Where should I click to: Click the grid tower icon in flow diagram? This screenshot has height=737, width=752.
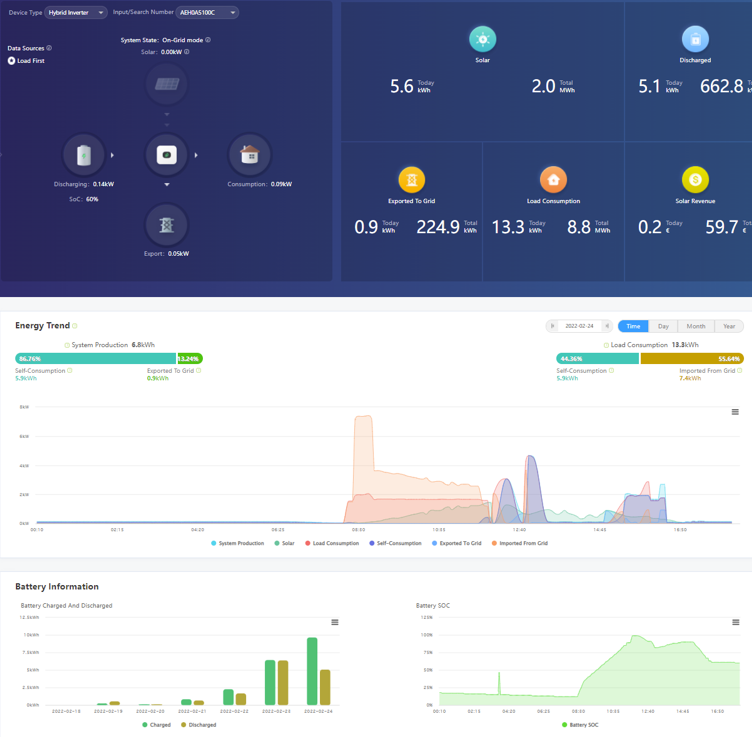(x=166, y=225)
